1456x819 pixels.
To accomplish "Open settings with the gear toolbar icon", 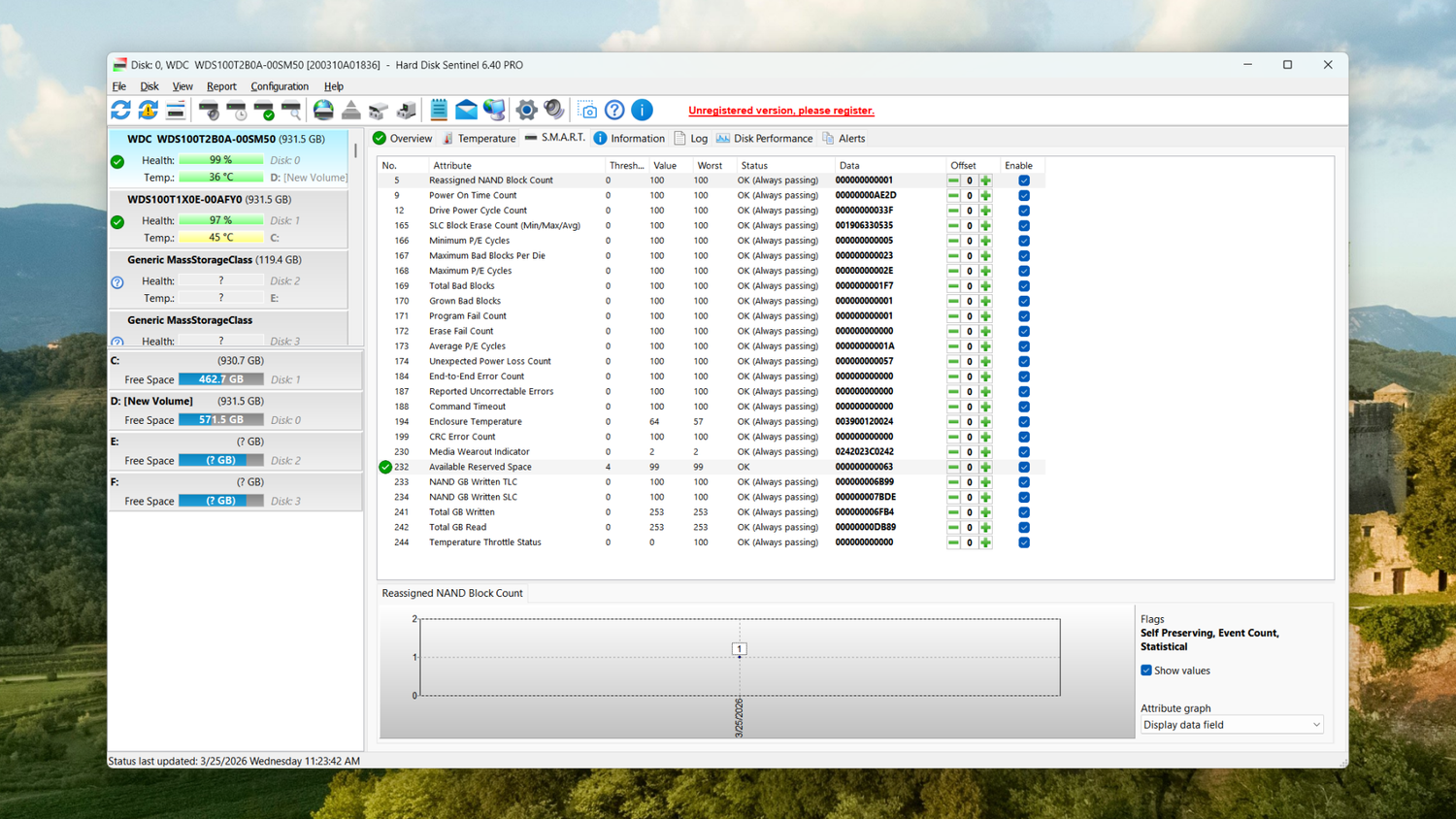I will [526, 111].
